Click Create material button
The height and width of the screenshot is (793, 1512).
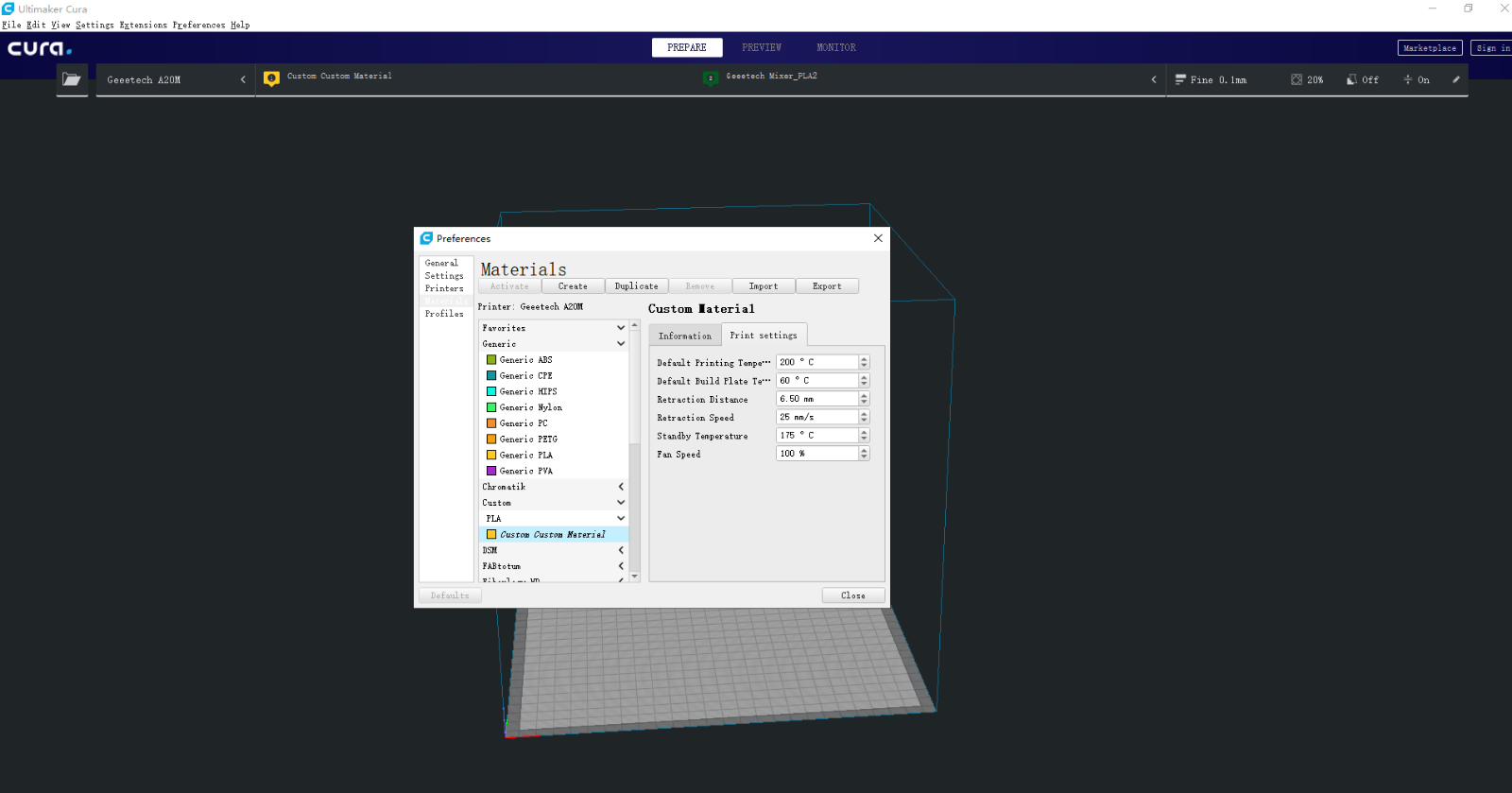click(x=573, y=286)
